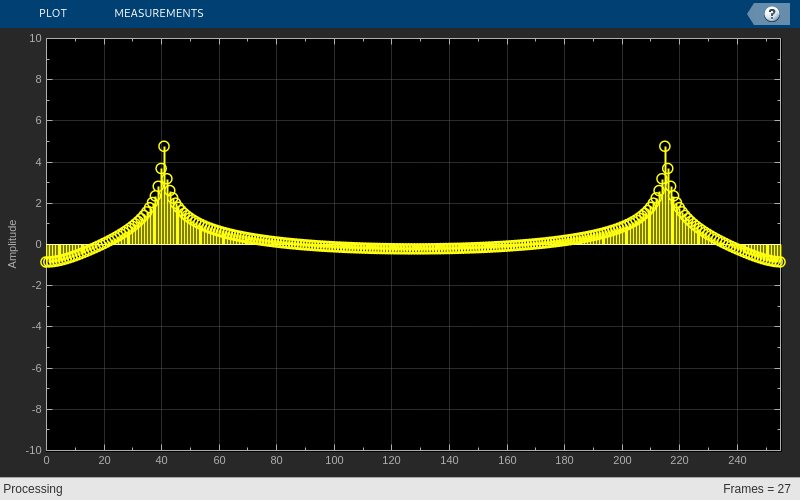800x500 pixels.
Task: Click the Processing status text
Action: click(33, 489)
